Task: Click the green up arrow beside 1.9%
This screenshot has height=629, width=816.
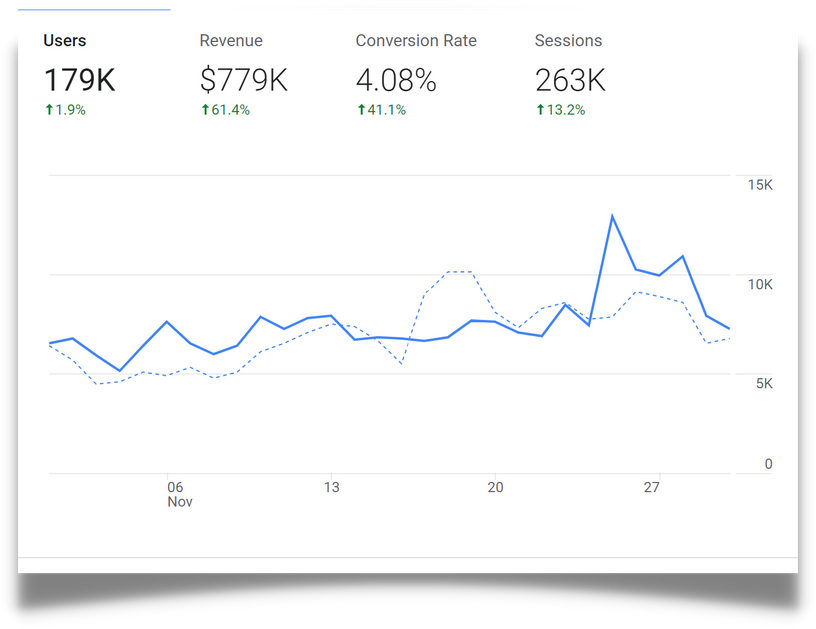Action: (49, 110)
